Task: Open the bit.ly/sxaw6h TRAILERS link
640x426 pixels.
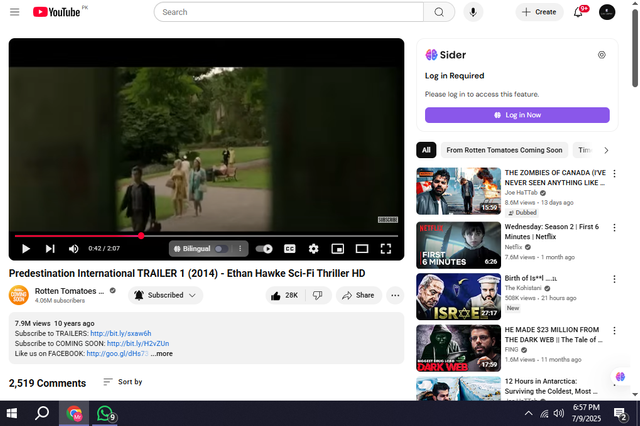Action: (x=121, y=333)
